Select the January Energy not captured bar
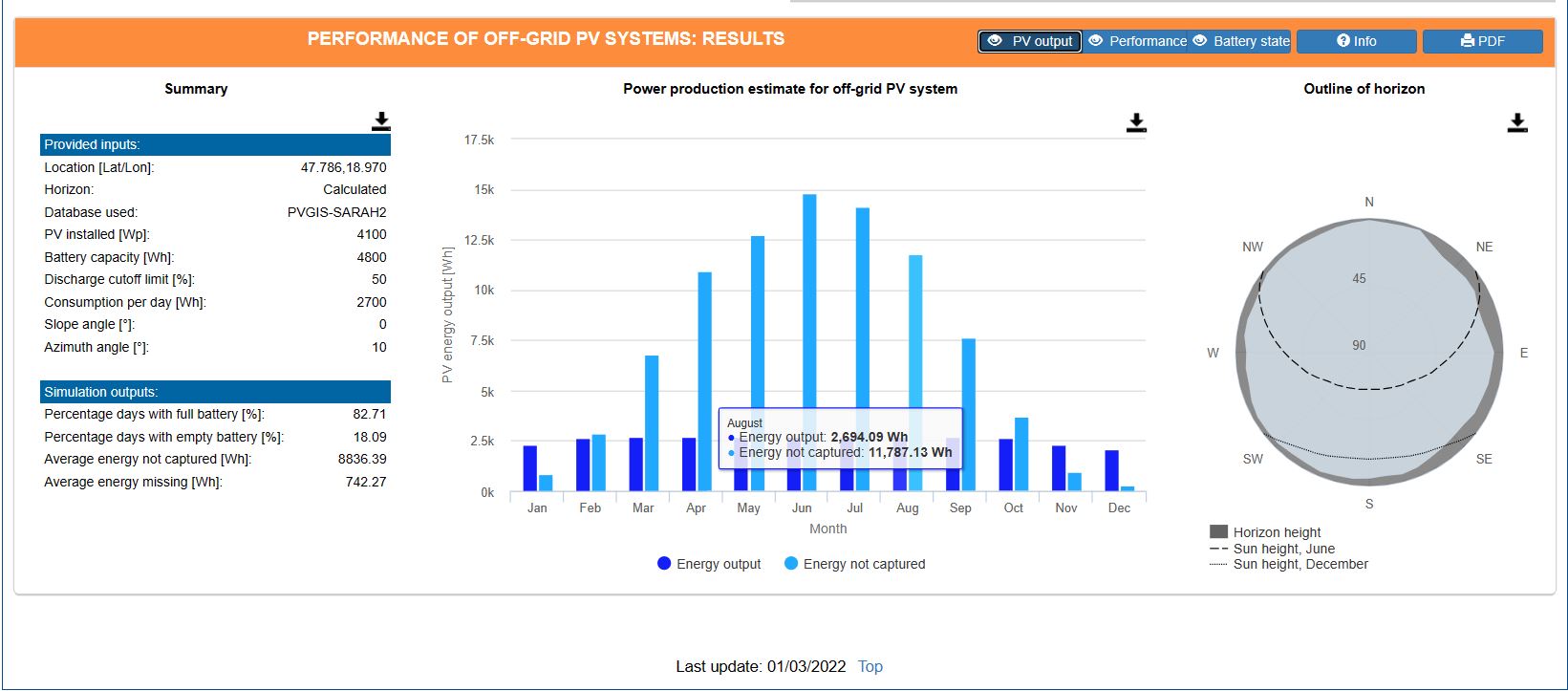 546,484
